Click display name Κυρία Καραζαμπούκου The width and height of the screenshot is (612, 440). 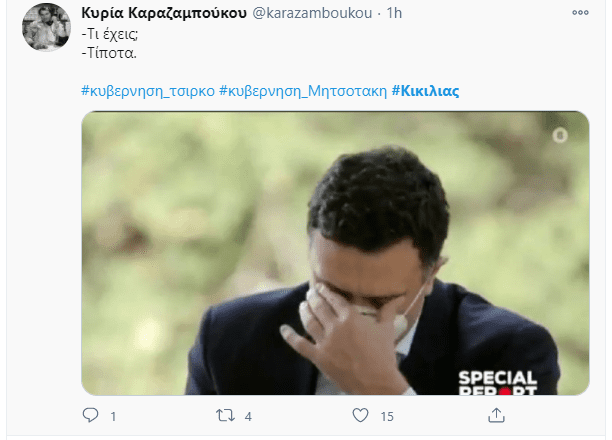tap(164, 13)
